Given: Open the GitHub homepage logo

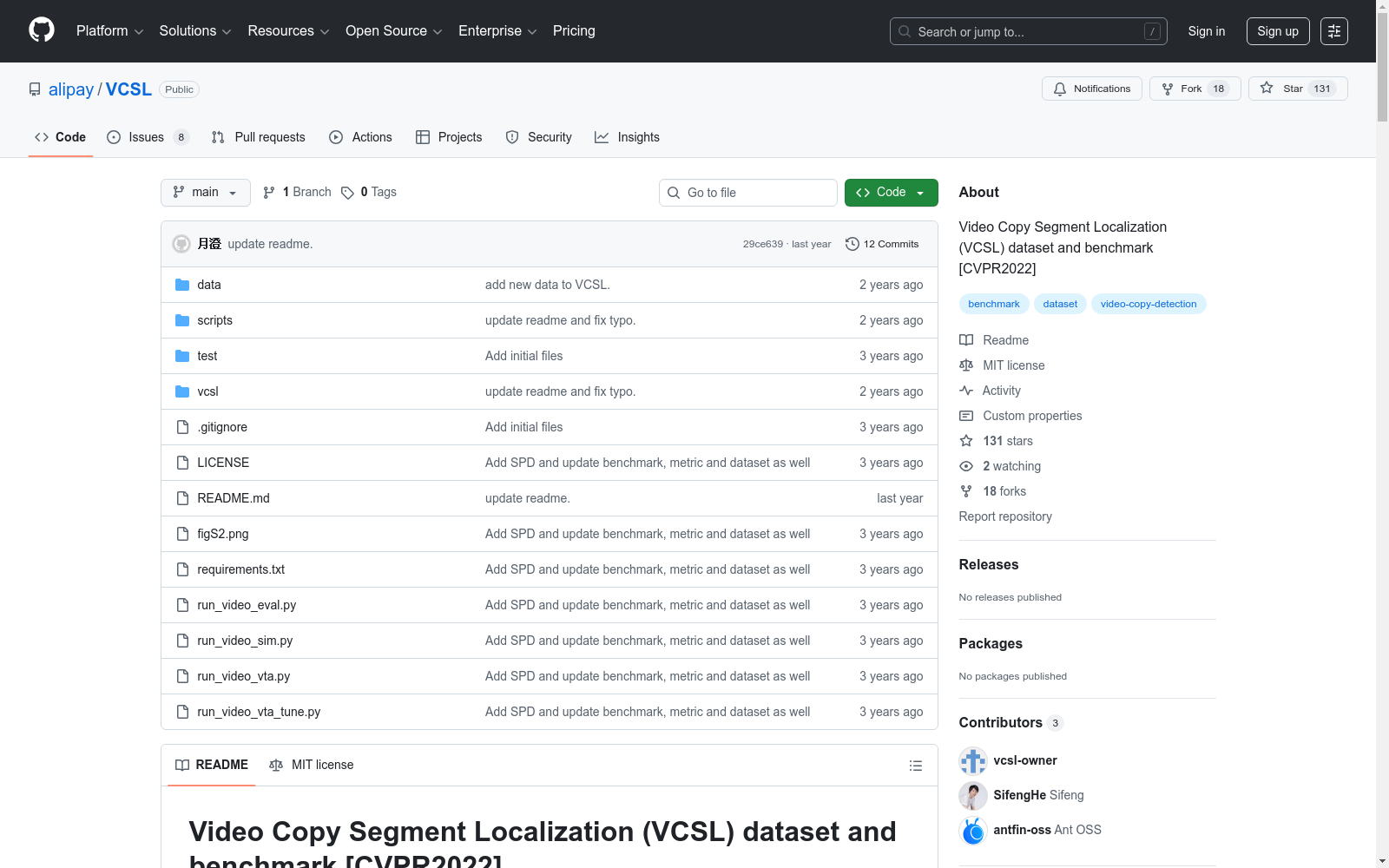Looking at the screenshot, I should (42, 30).
